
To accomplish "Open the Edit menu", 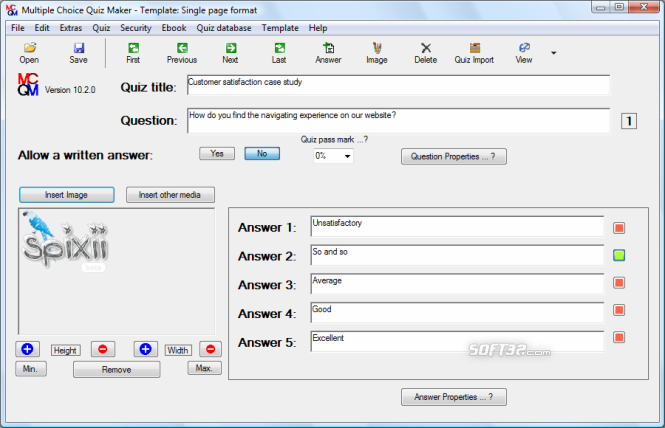I will (x=42, y=28).
